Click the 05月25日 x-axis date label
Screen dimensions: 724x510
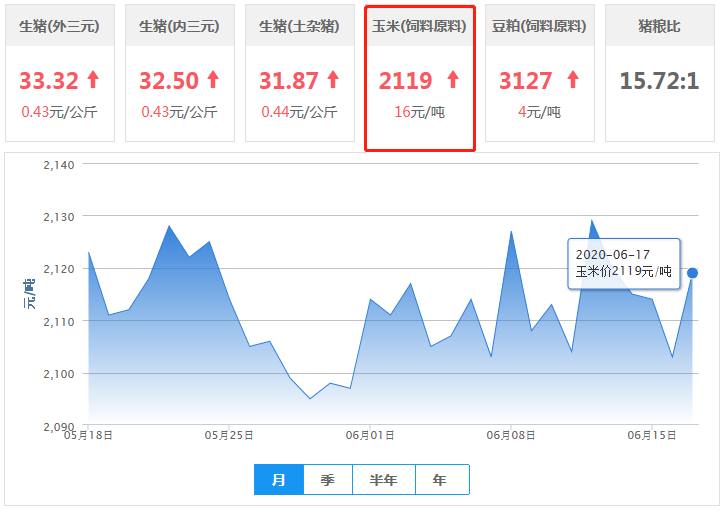click(229, 435)
